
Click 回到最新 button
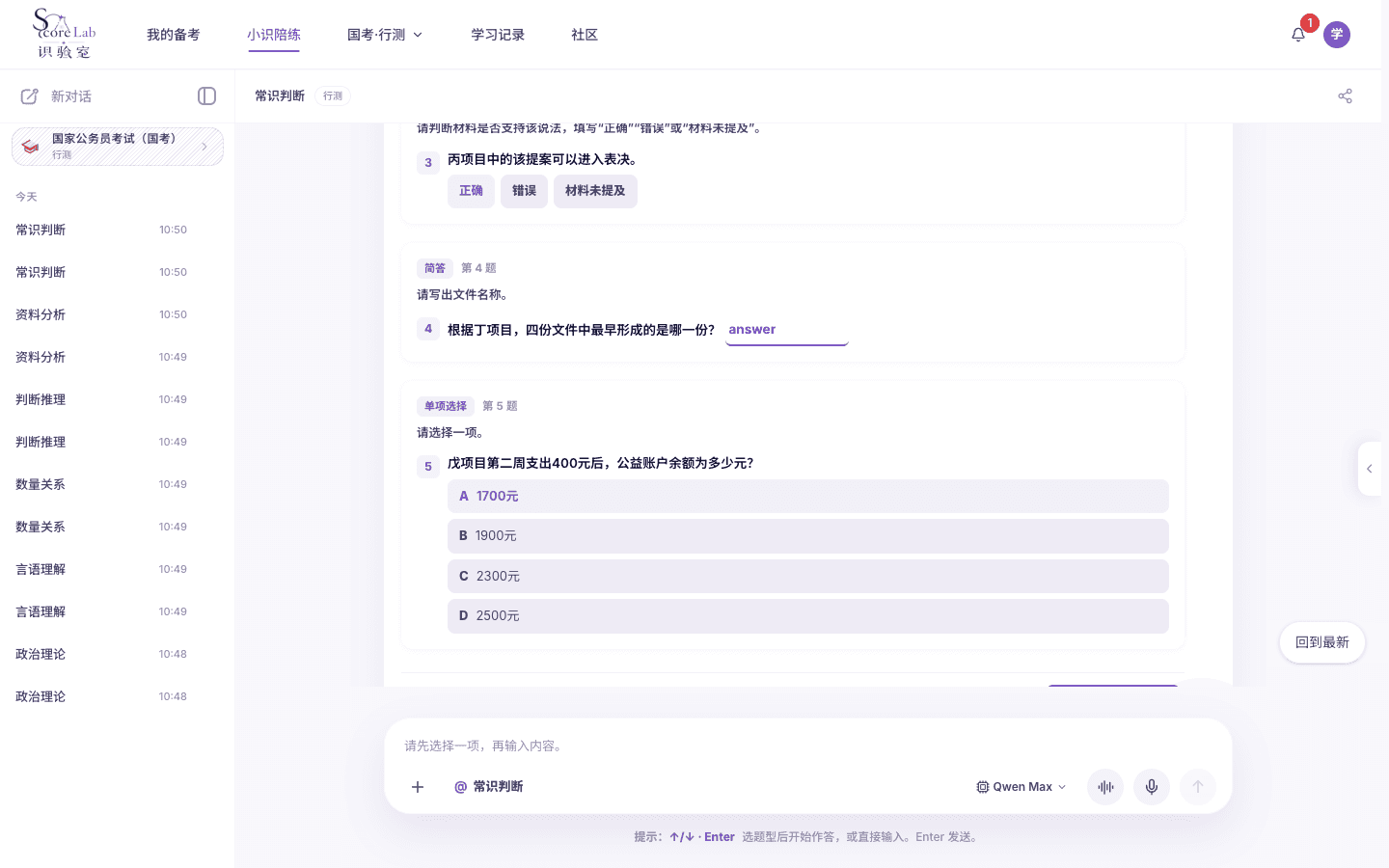pyautogui.click(x=1322, y=642)
